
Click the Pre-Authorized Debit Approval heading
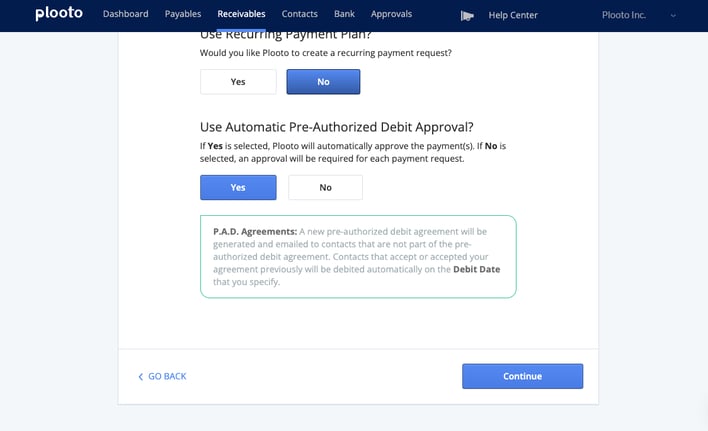336,127
